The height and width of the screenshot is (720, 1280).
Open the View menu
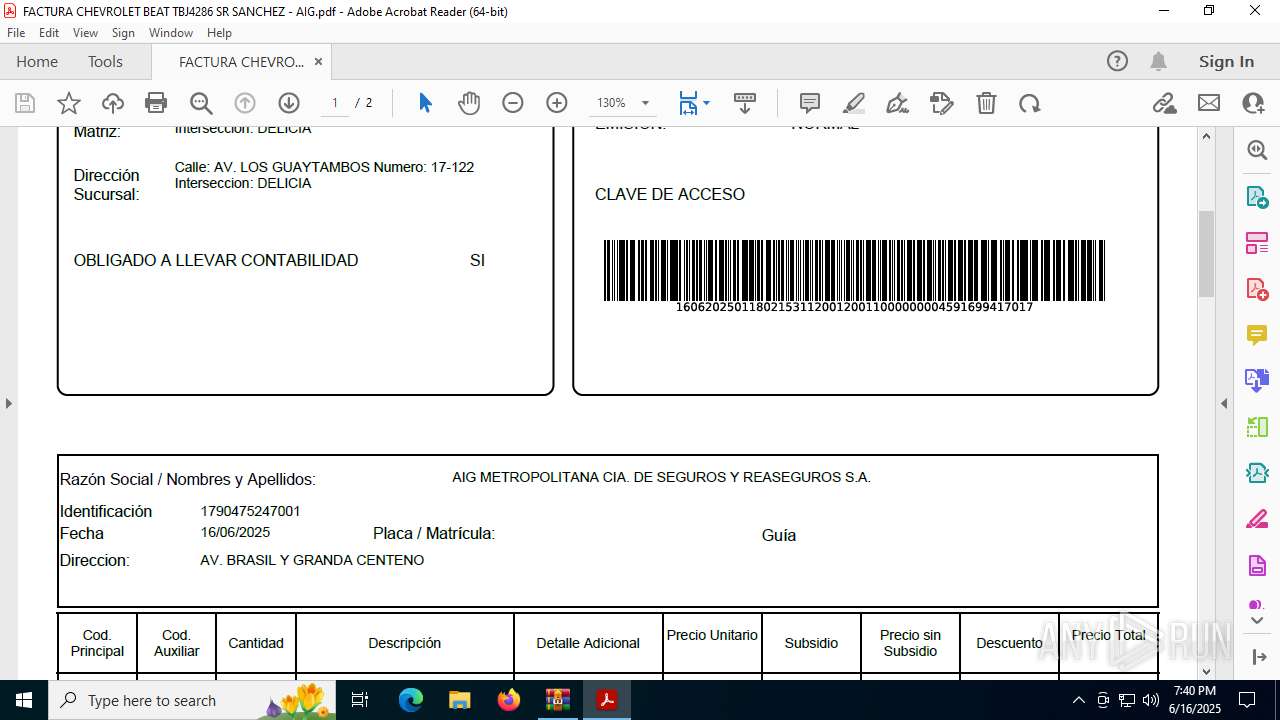[x=85, y=33]
